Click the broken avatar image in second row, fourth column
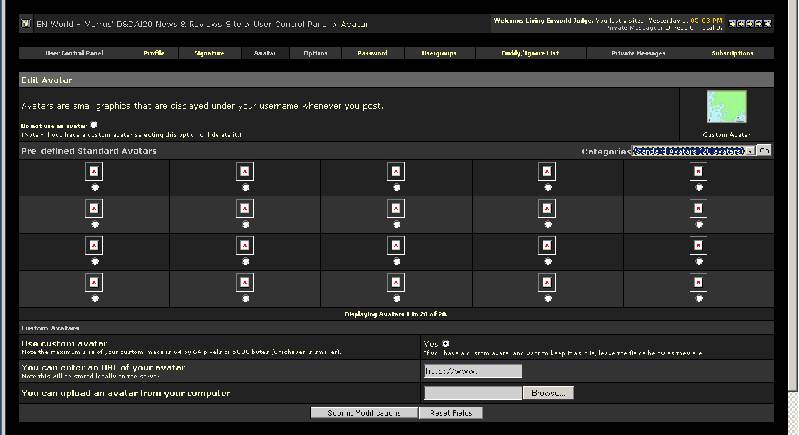800x435 pixels. point(547,209)
